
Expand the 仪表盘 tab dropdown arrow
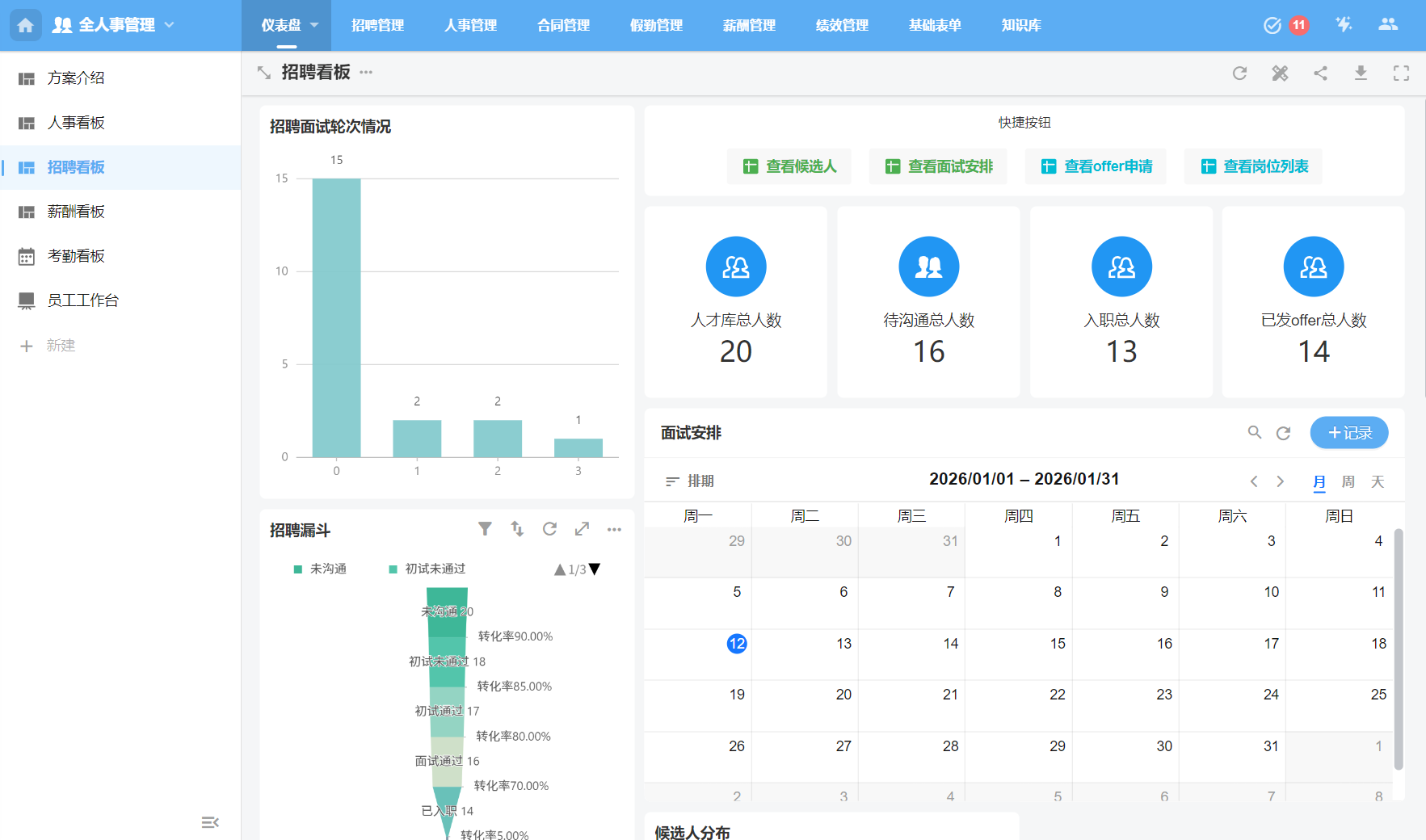pyautogui.click(x=314, y=25)
